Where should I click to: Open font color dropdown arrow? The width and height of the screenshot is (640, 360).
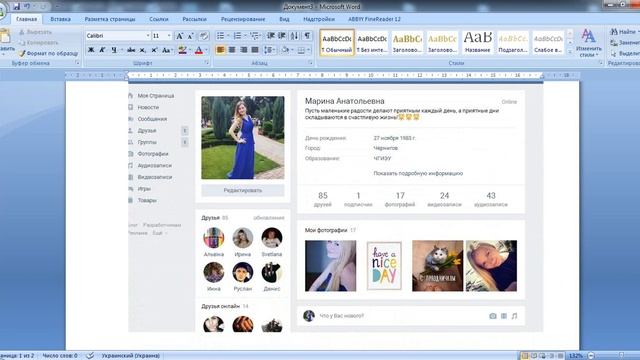[x=207, y=50]
